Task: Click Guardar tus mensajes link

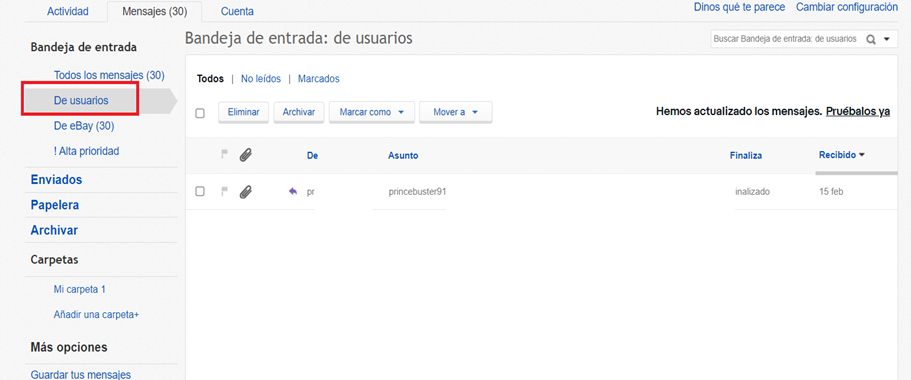Action: (81, 375)
